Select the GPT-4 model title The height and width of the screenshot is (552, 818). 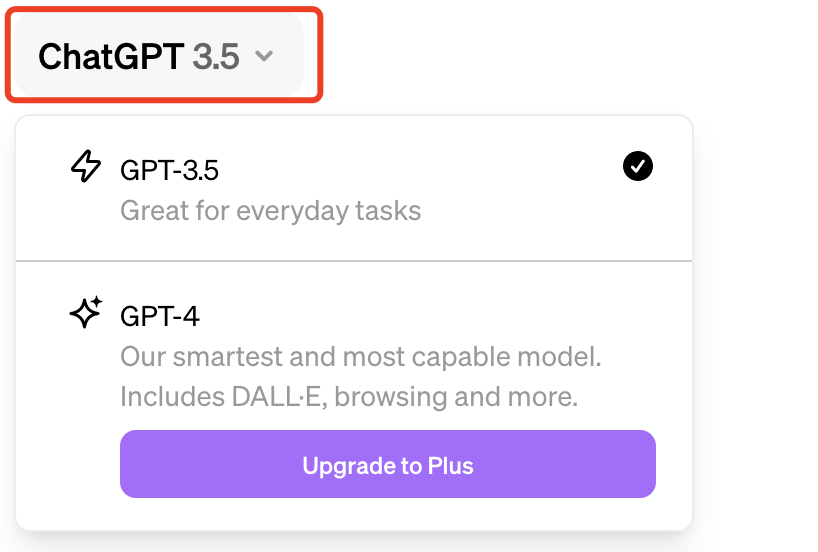click(160, 316)
